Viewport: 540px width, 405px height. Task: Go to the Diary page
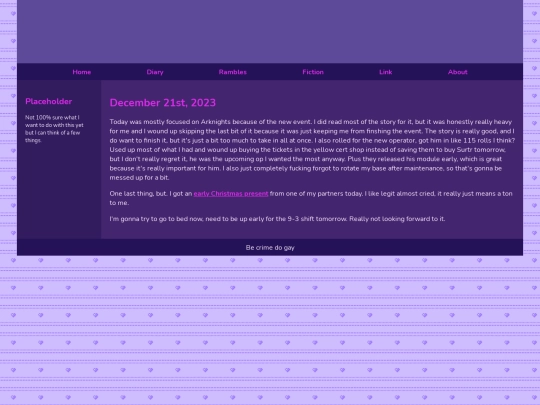coord(155,72)
